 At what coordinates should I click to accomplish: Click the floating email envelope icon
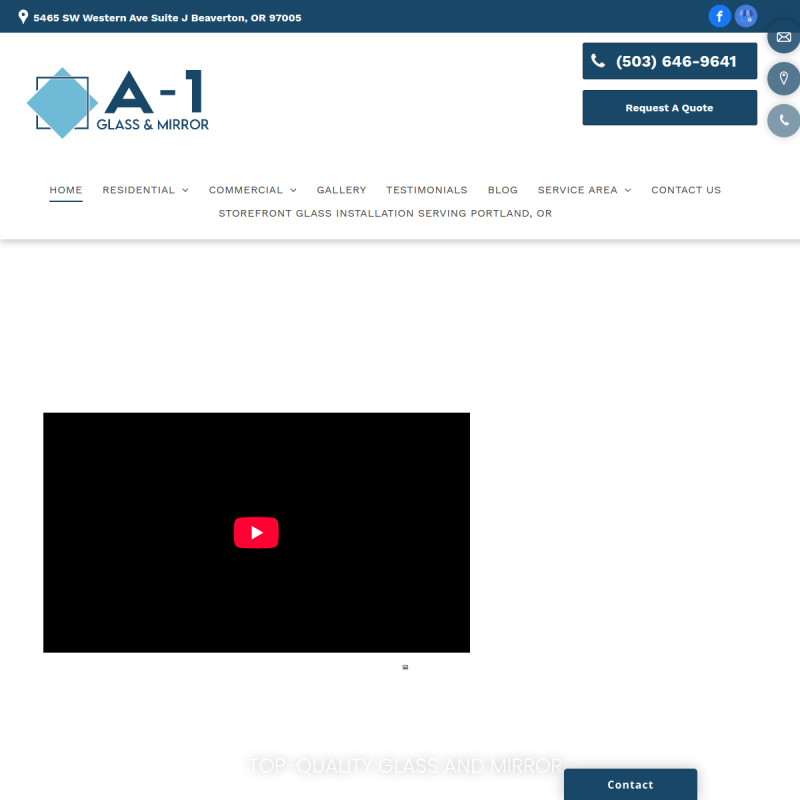pos(784,37)
